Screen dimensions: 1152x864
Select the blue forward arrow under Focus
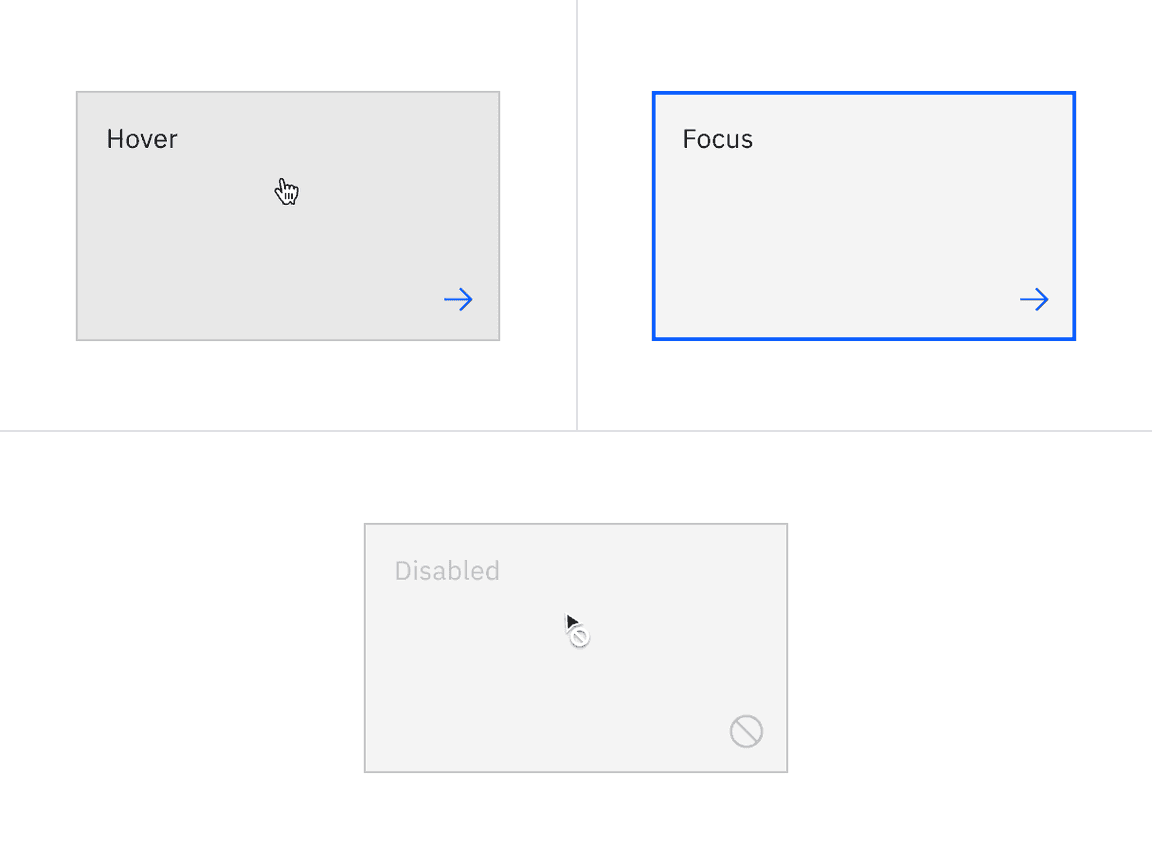coord(1034,299)
